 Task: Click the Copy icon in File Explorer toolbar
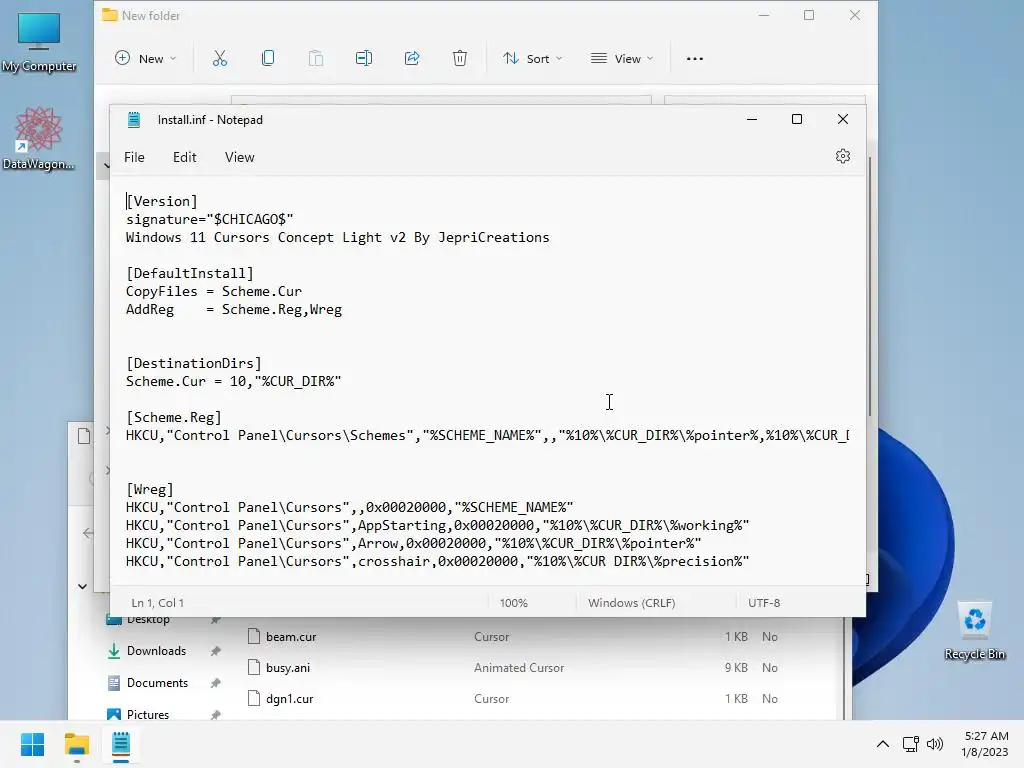tap(268, 59)
